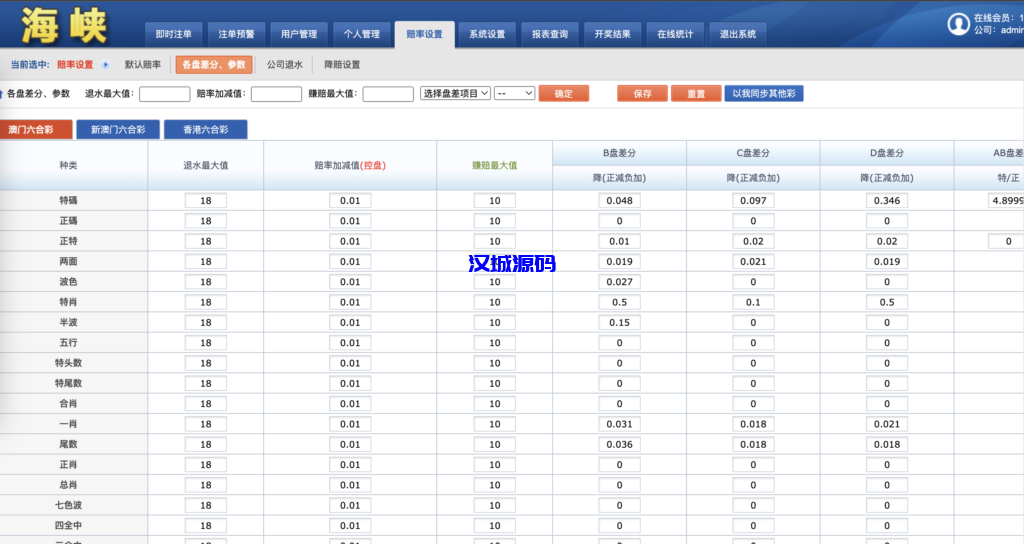Switch to 香港六合彩 tab
This screenshot has width=1024, height=544.
point(205,129)
